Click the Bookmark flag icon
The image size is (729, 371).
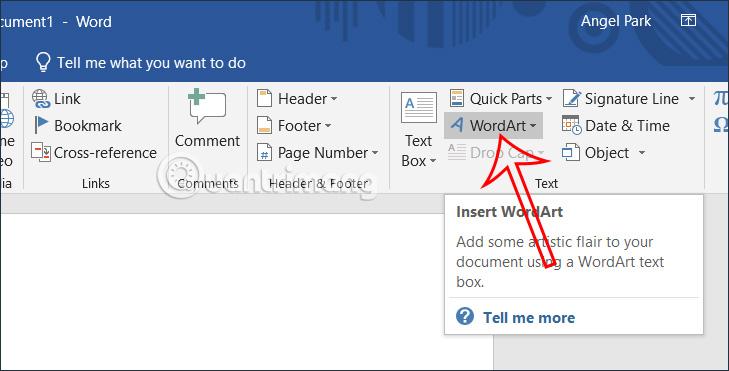tap(41, 126)
